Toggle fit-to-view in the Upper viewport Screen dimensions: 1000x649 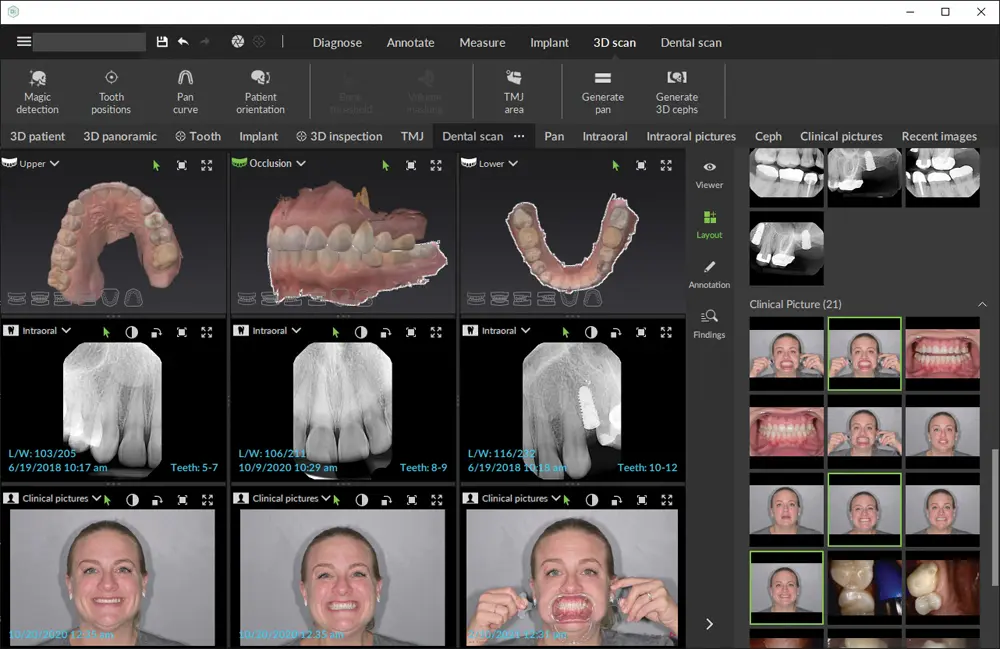(181, 165)
